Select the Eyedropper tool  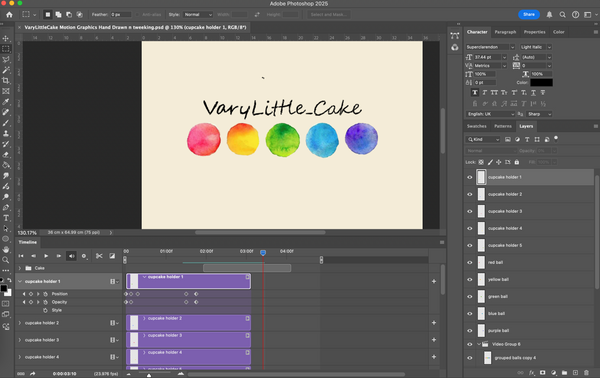tap(6, 102)
